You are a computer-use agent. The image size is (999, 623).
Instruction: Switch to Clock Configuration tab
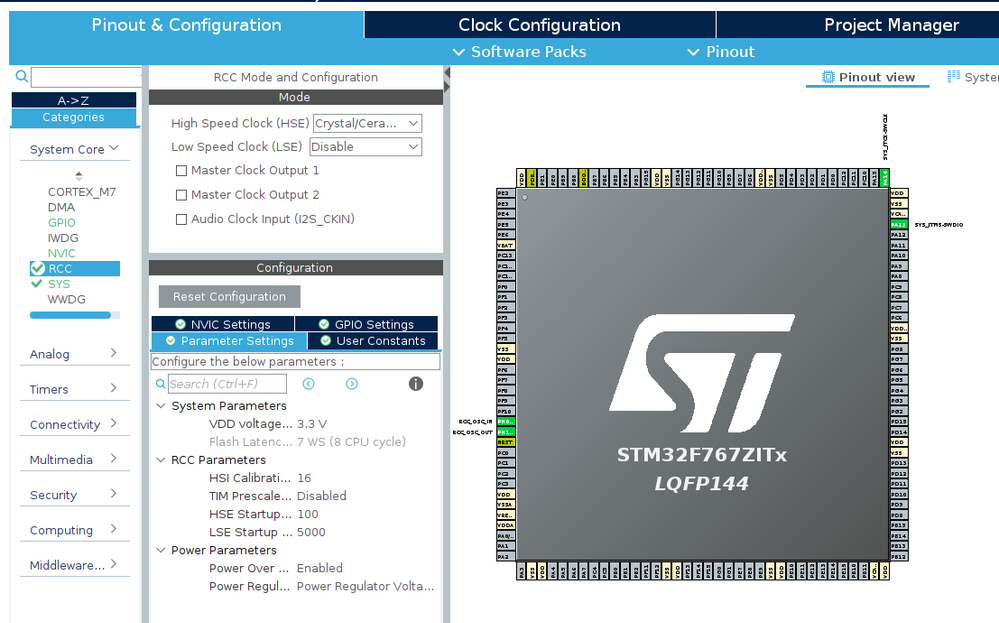[x=540, y=25]
